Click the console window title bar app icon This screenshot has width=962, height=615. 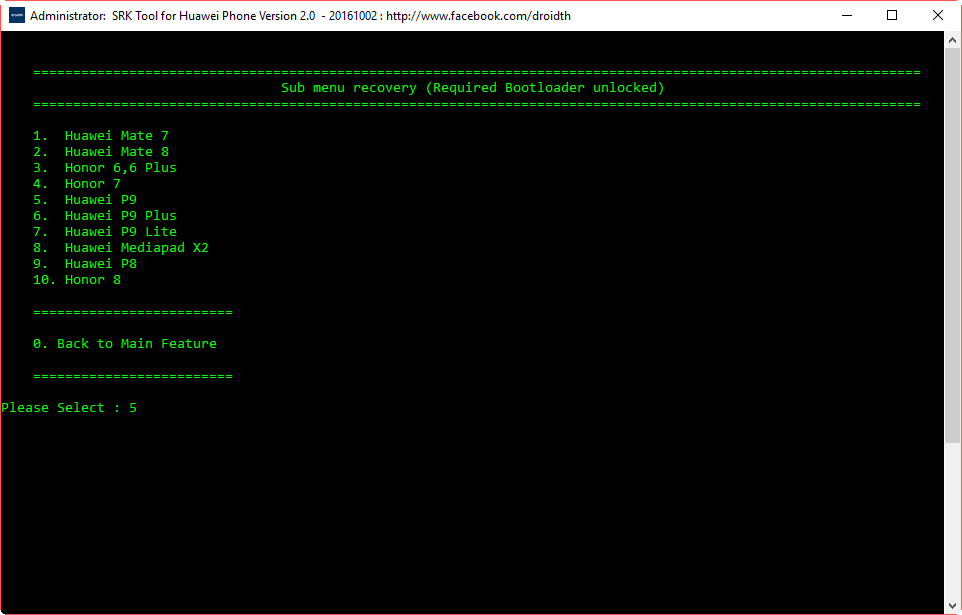(x=17, y=15)
